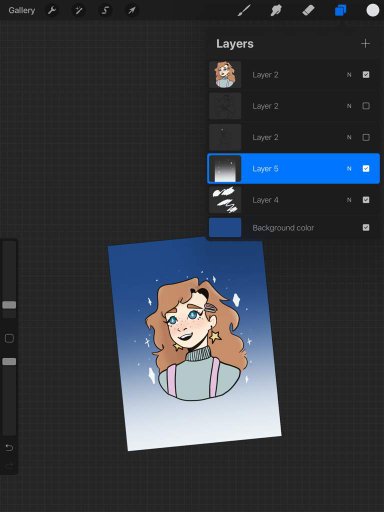The height and width of the screenshot is (512, 384).
Task: Add a new layer with plus
Action: (365, 44)
